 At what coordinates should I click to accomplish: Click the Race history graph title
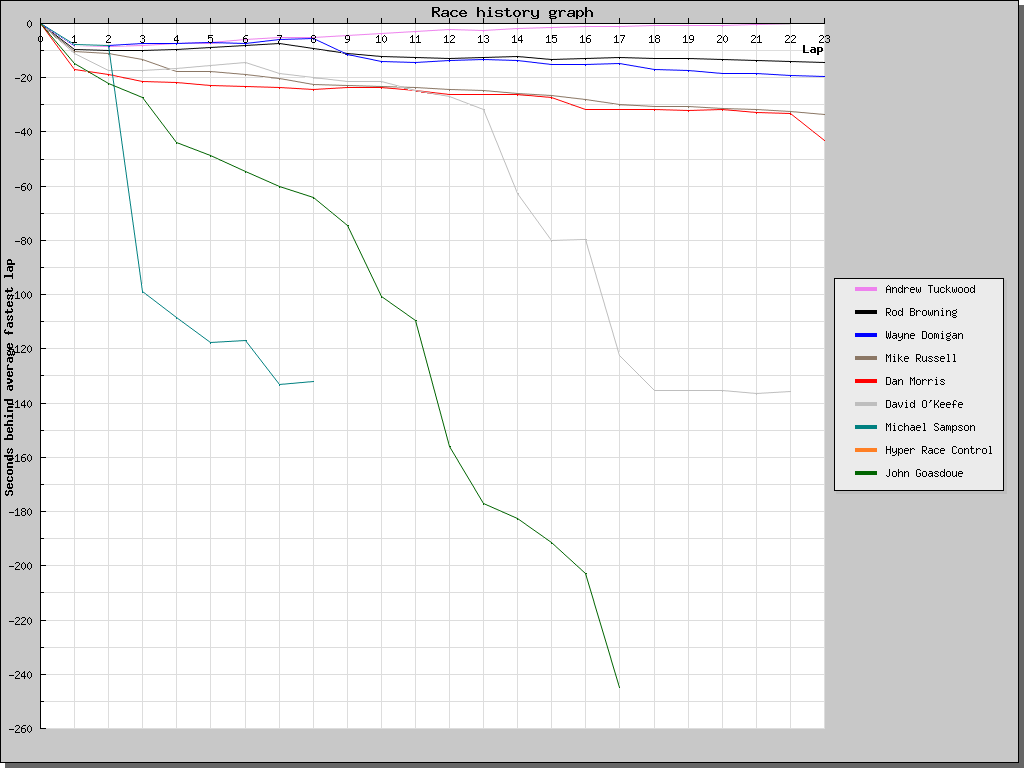(512, 12)
